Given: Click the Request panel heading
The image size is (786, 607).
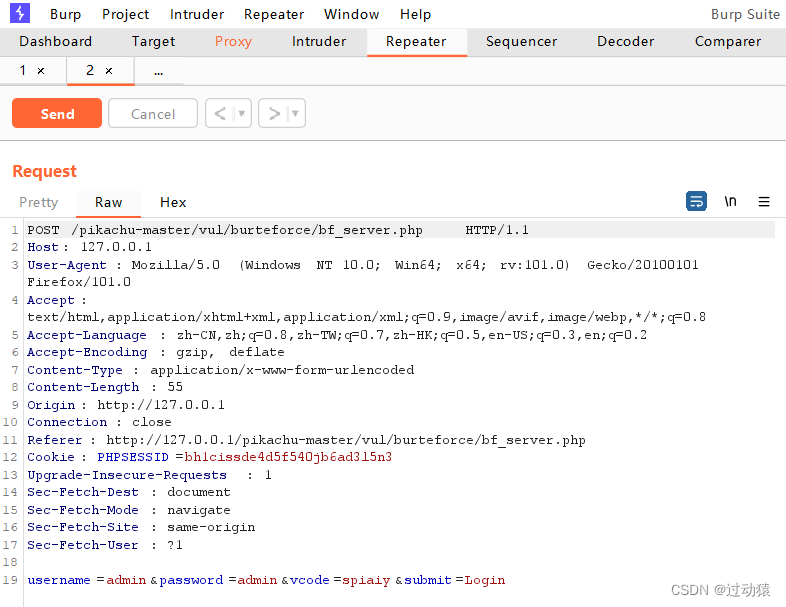Looking at the screenshot, I should pos(45,171).
